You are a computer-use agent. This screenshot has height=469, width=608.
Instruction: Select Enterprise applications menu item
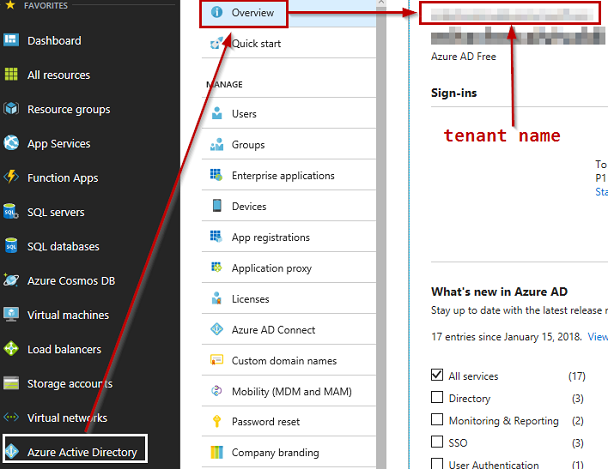tap(289, 175)
